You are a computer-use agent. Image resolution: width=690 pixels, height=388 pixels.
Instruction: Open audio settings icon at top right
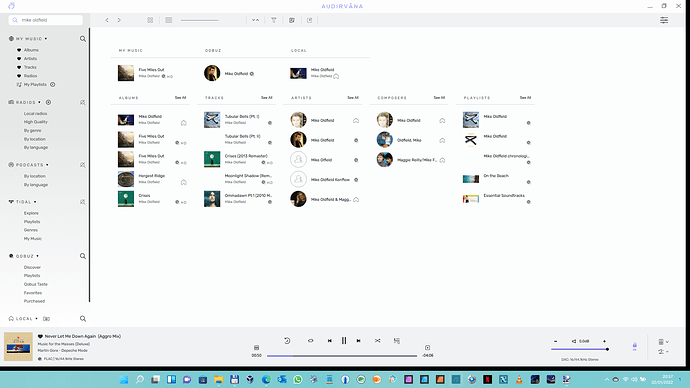pos(664,20)
